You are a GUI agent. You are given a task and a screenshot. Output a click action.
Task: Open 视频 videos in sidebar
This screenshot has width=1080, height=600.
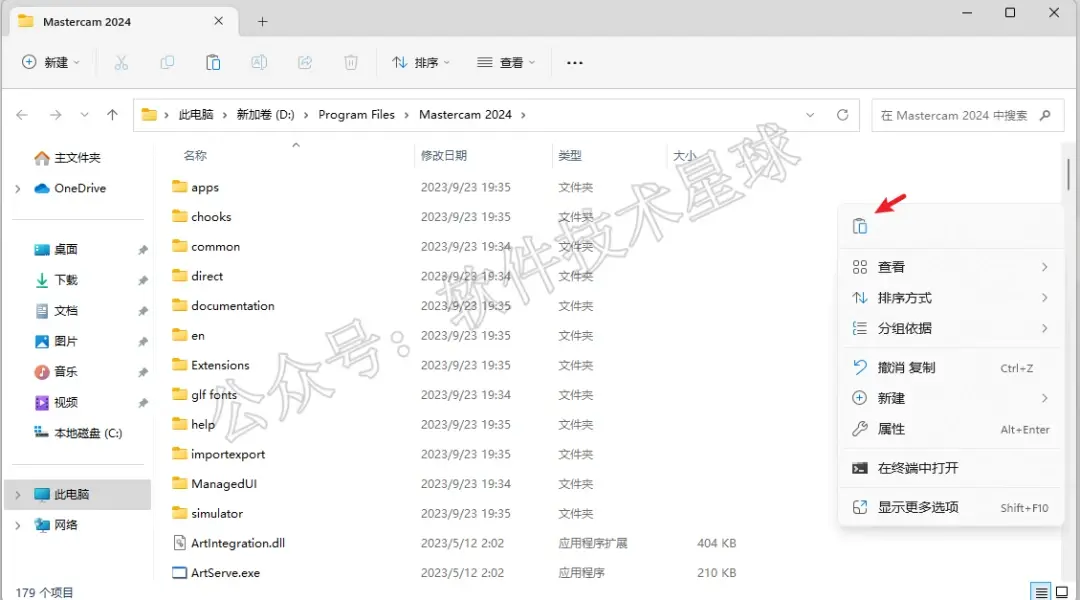pyautogui.click(x=56, y=402)
